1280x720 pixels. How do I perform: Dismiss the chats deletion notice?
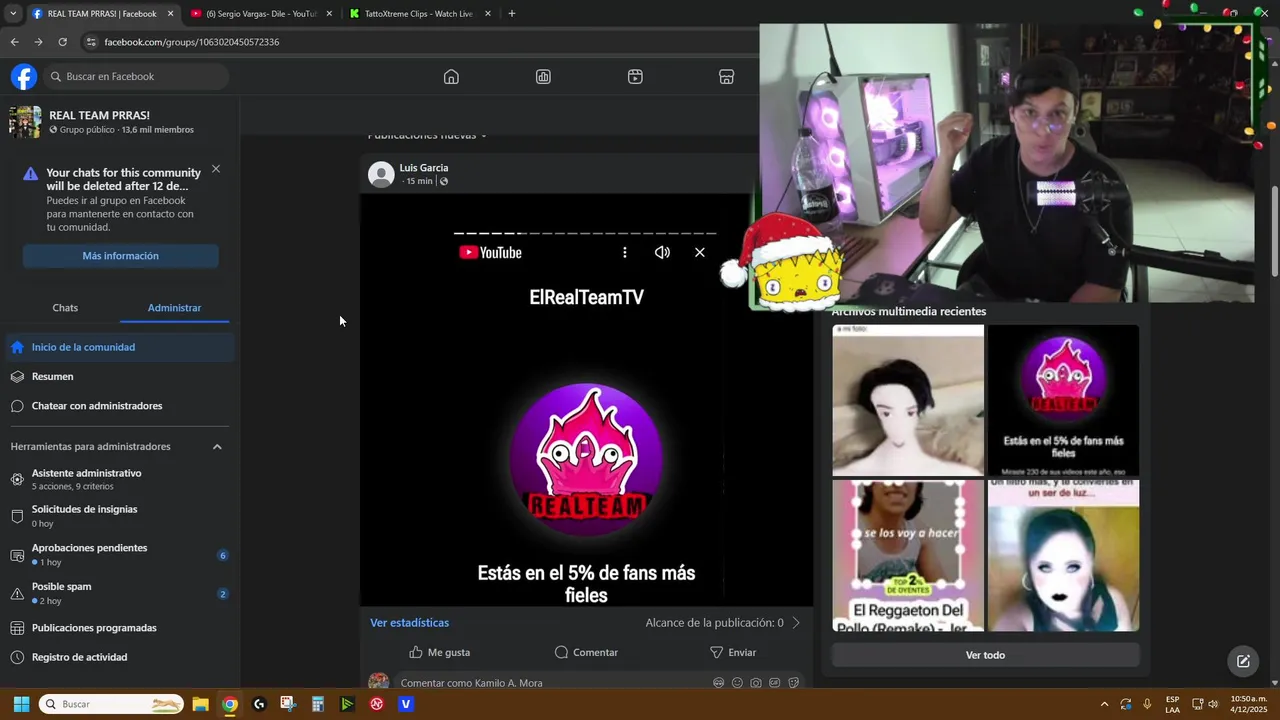pyautogui.click(x=216, y=169)
